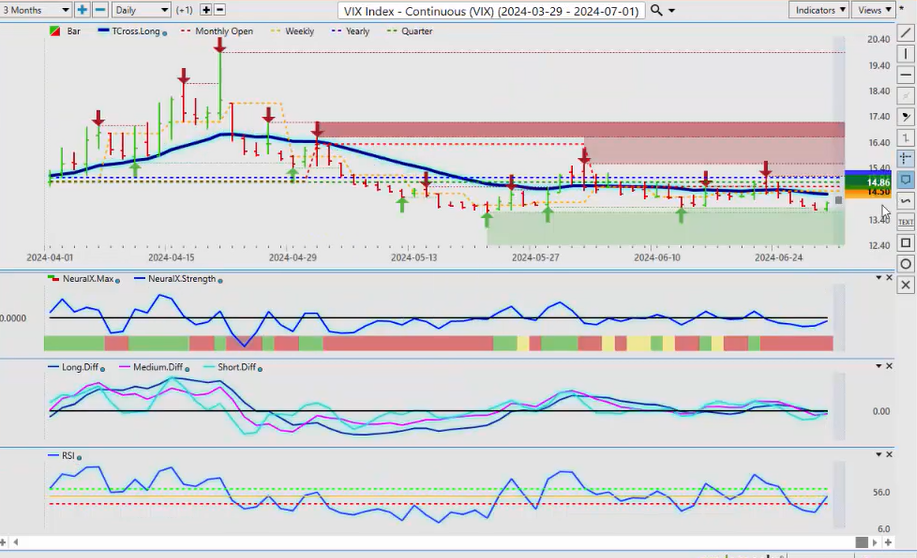Click the scrollbar left arrow
This screenshot has width=917, height=558.
click(x=15, y=542)
